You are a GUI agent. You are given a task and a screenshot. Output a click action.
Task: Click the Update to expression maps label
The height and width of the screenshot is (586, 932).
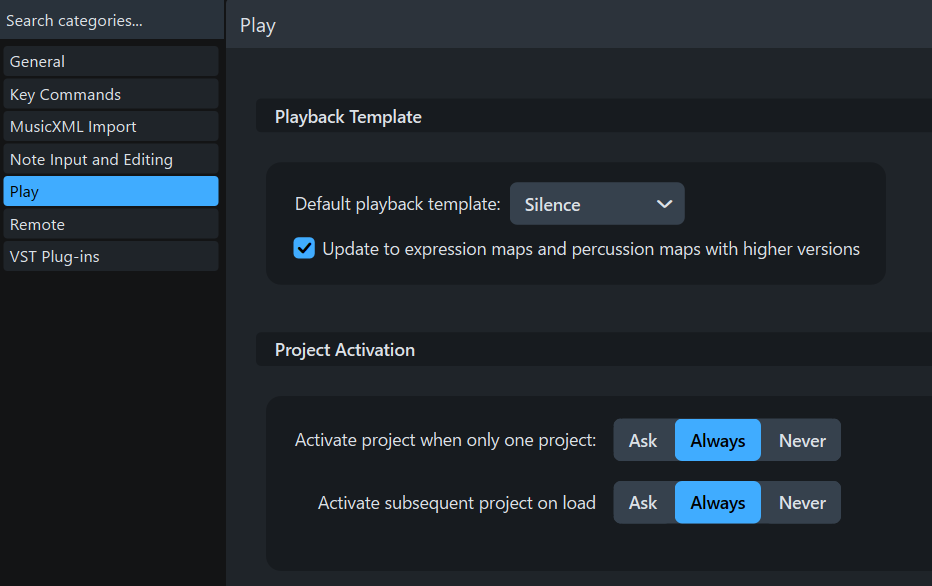pyautogui.click(x=590, y=248)
